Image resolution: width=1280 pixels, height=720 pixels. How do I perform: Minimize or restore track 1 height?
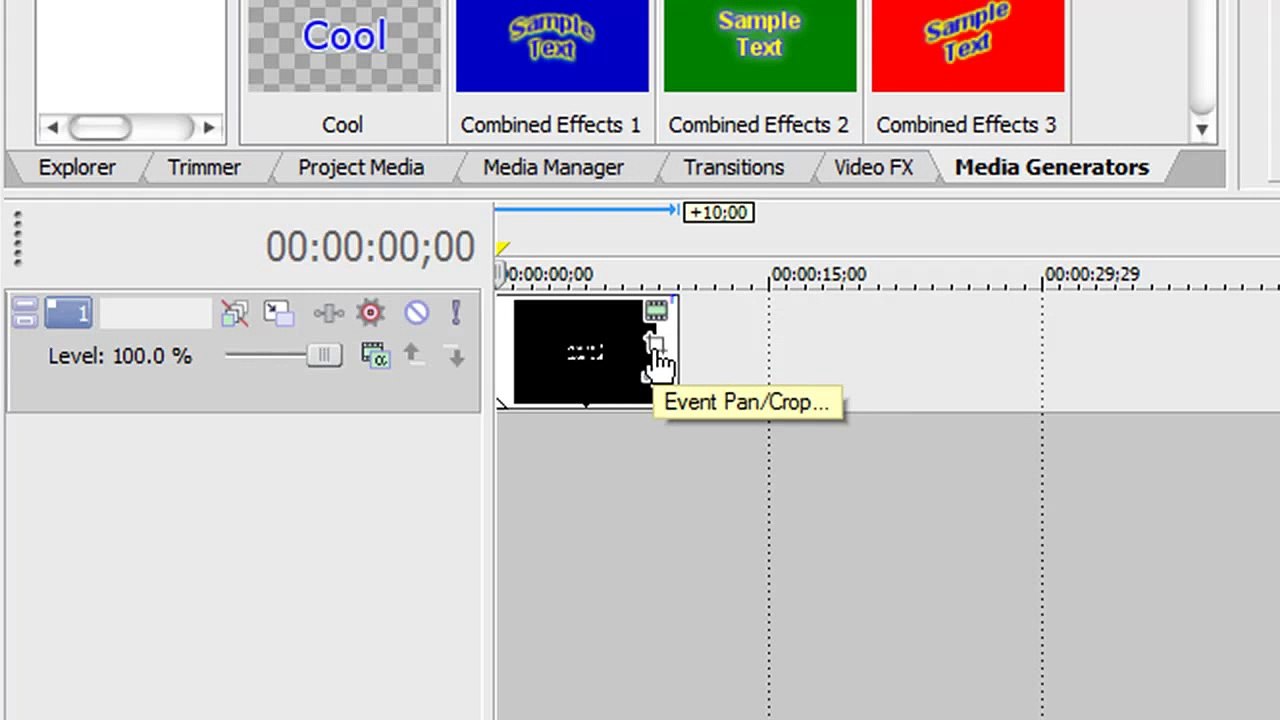point(25,313)
